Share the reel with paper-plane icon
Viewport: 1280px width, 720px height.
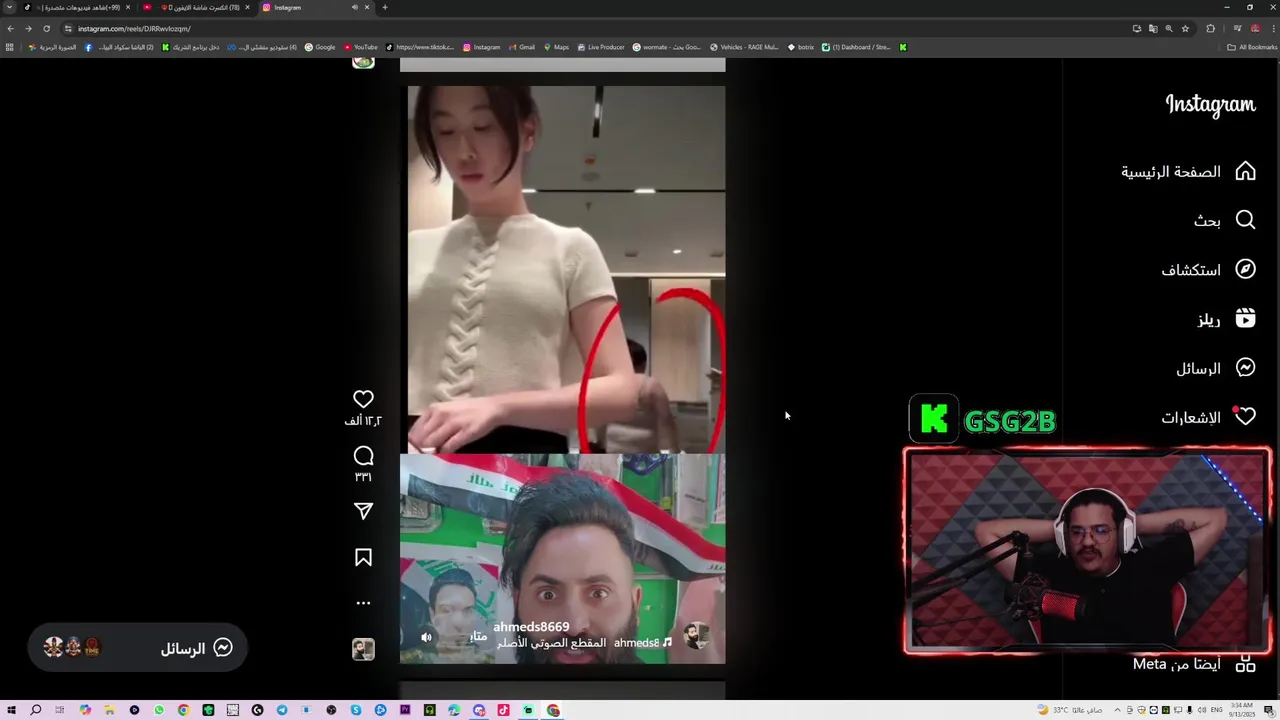363,511
